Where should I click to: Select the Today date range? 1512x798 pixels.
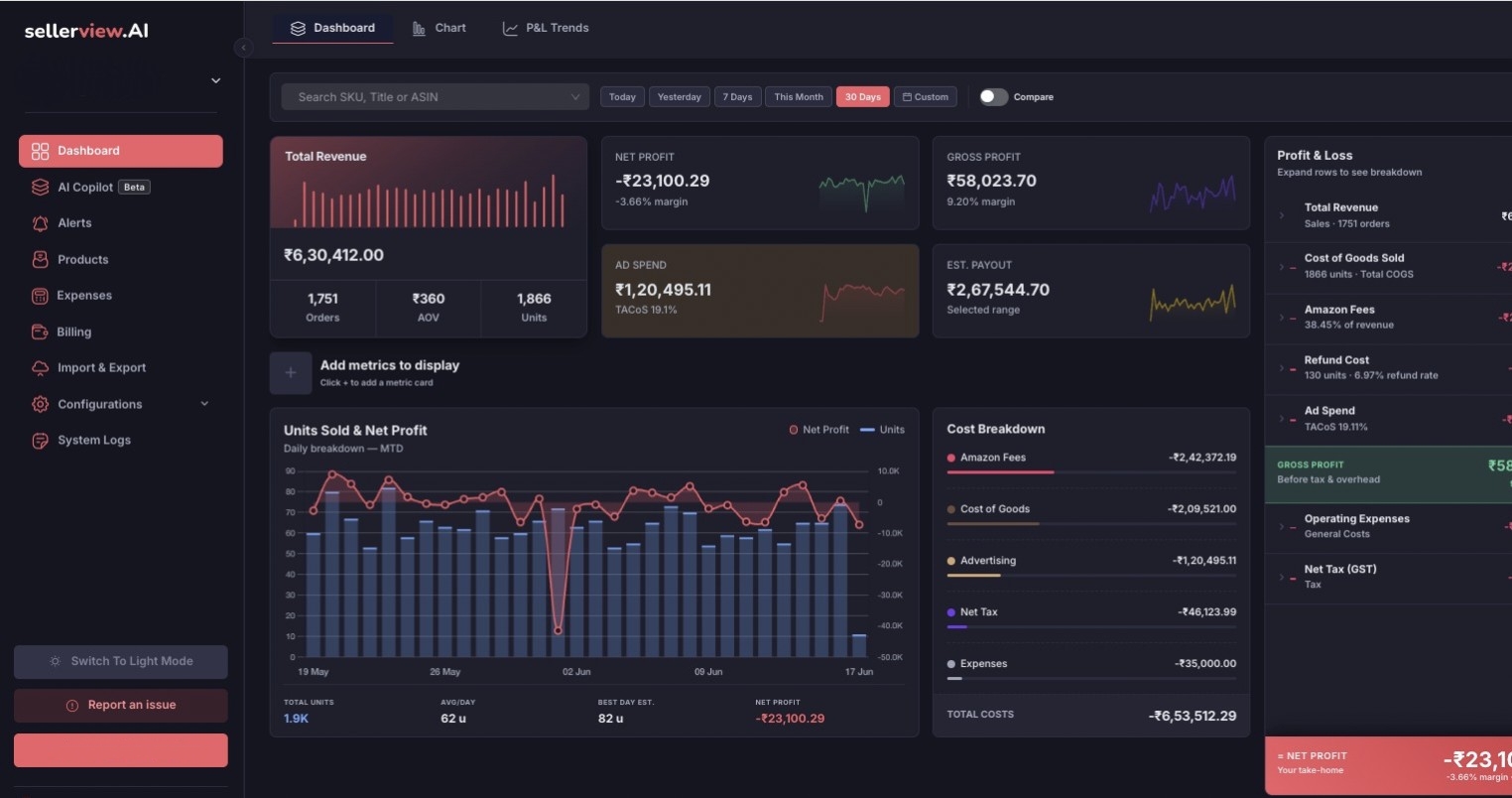tap(622, 97)
